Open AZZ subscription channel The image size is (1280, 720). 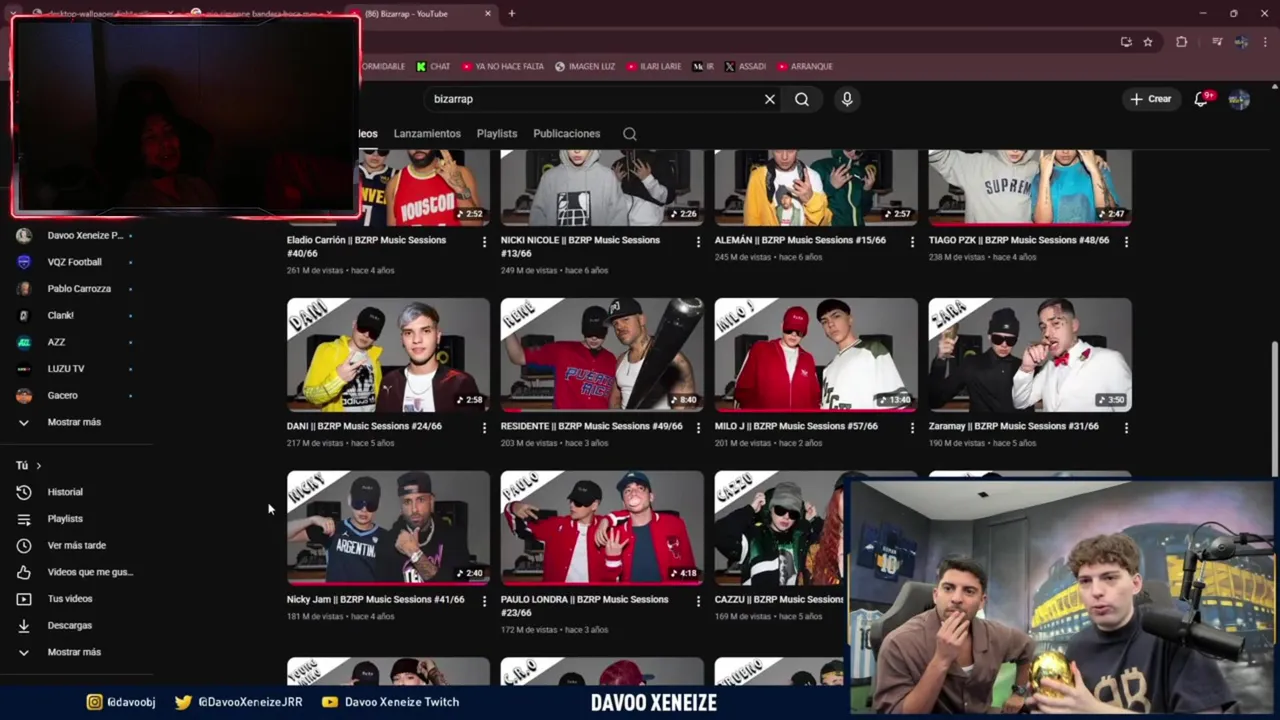pos(56,342)
